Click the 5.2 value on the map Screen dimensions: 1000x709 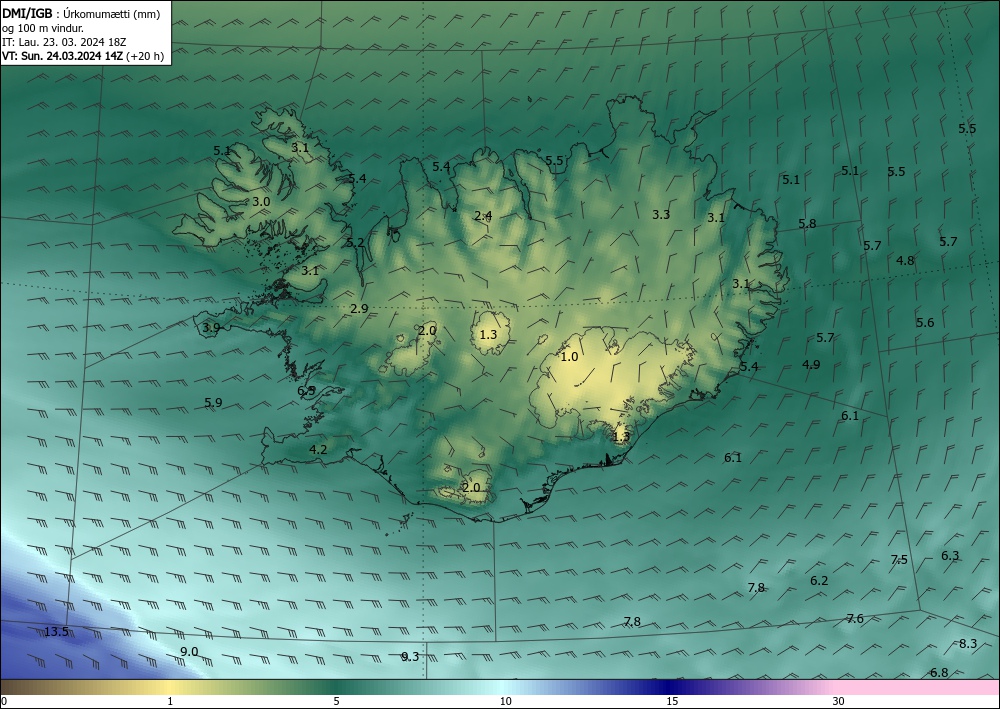pos(355,243)
